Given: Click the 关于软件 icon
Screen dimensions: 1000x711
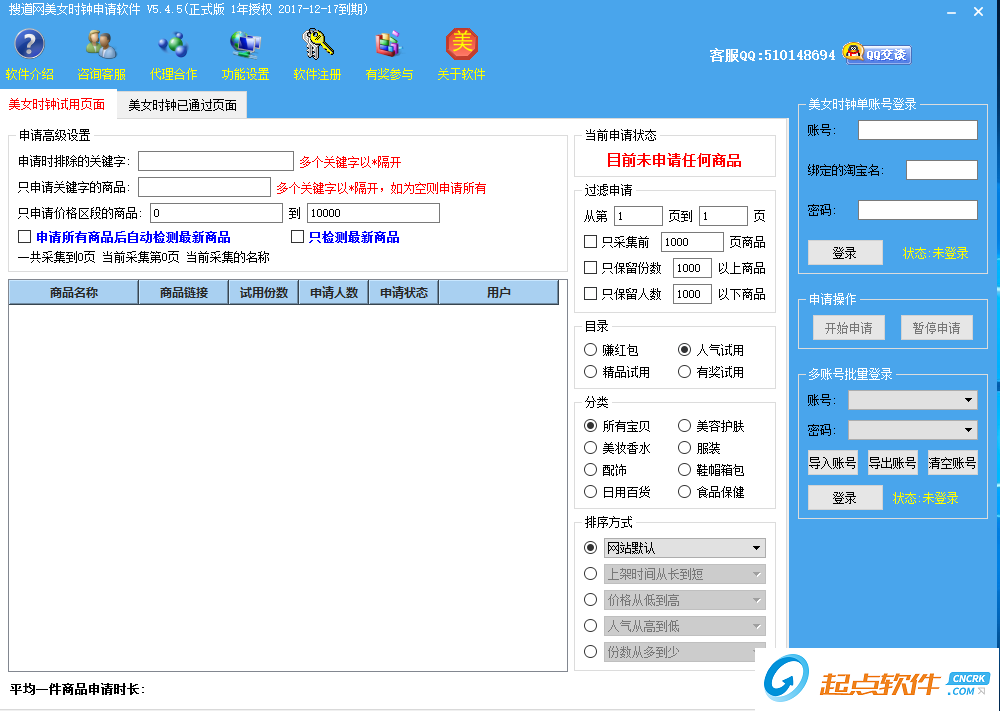Looking at the screenshot, I should coord(461,52).
